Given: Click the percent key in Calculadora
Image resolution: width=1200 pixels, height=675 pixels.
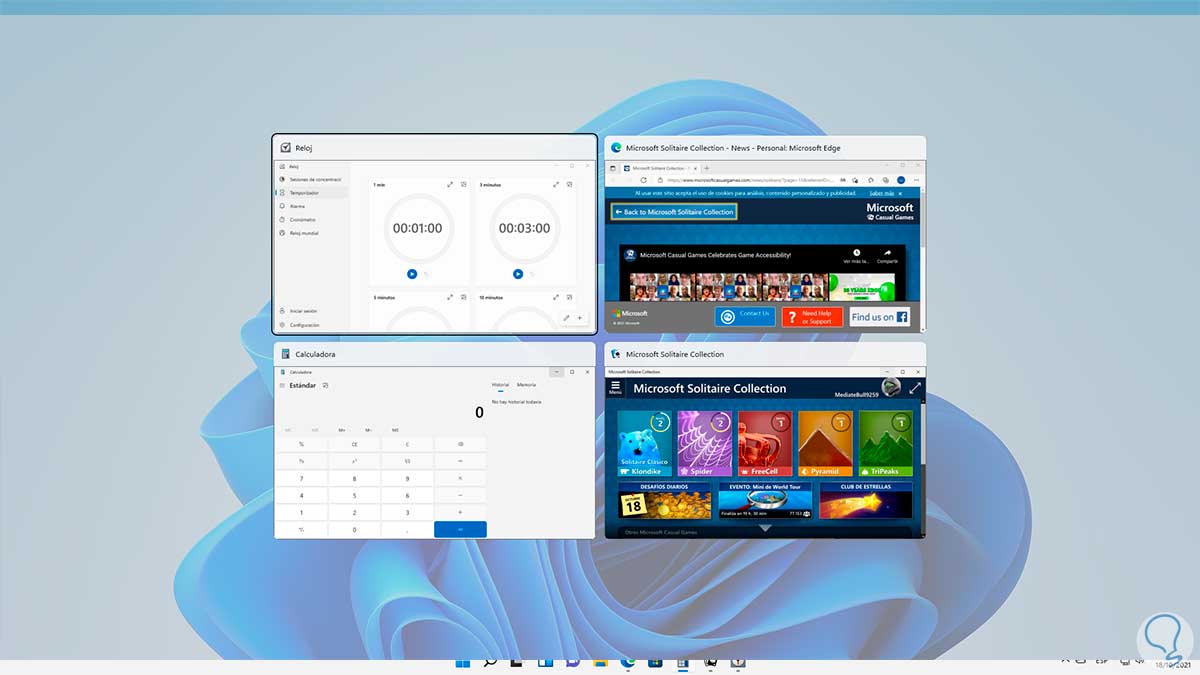Looking at the screenshot, I should click(x=301, y=444).
